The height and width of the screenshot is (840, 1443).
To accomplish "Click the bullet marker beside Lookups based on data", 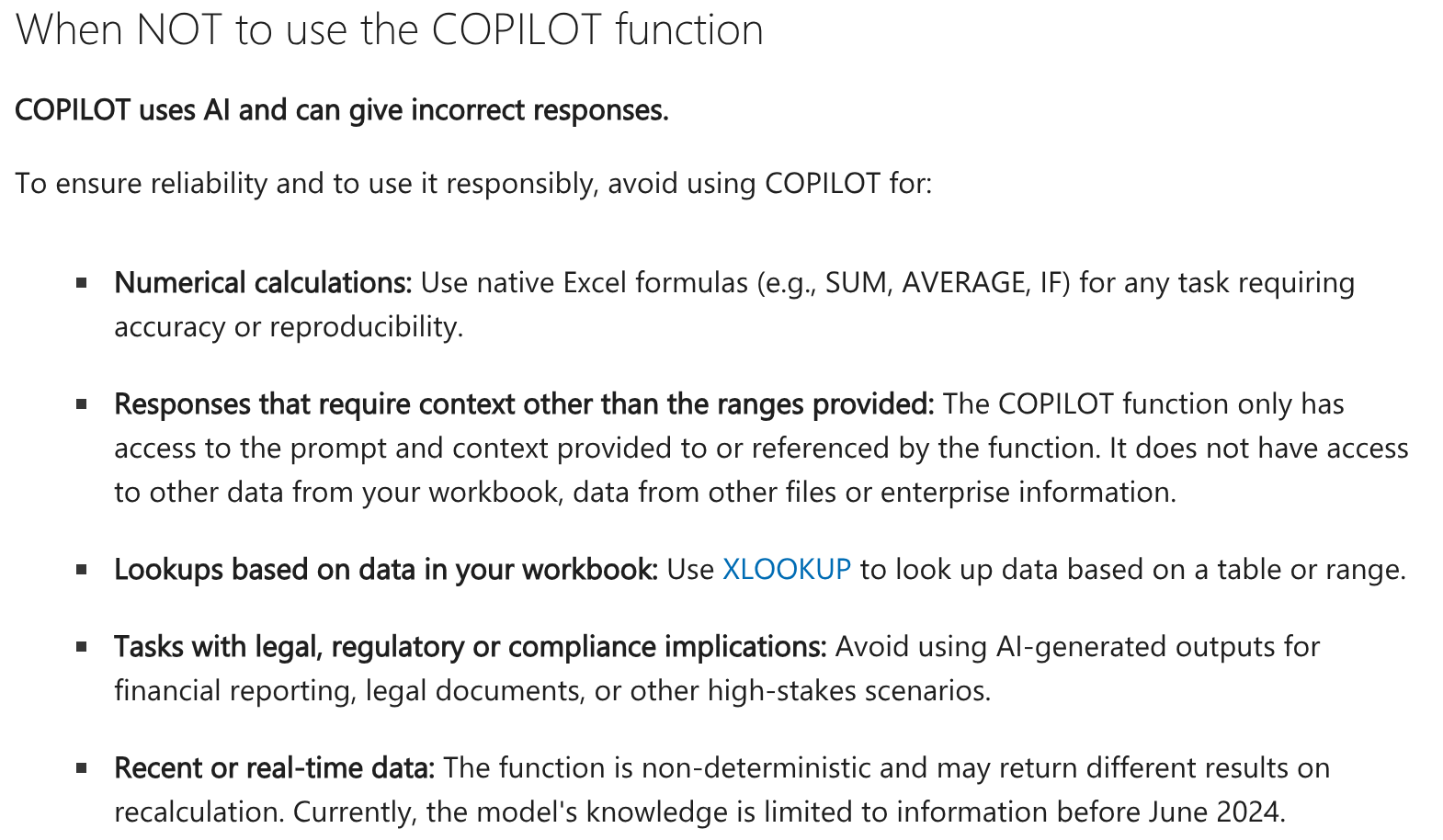I will pos(82,570).
